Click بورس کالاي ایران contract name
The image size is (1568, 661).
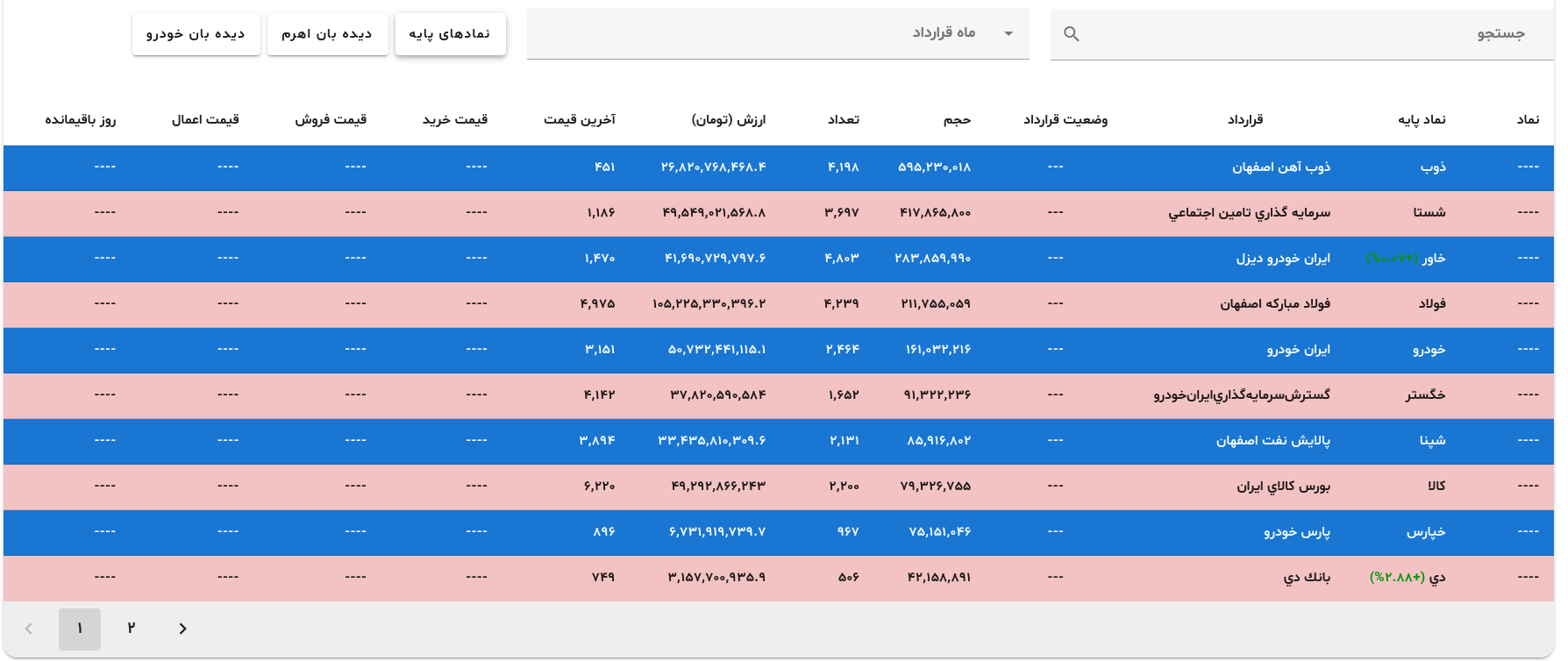click(x=1284, y=487)
